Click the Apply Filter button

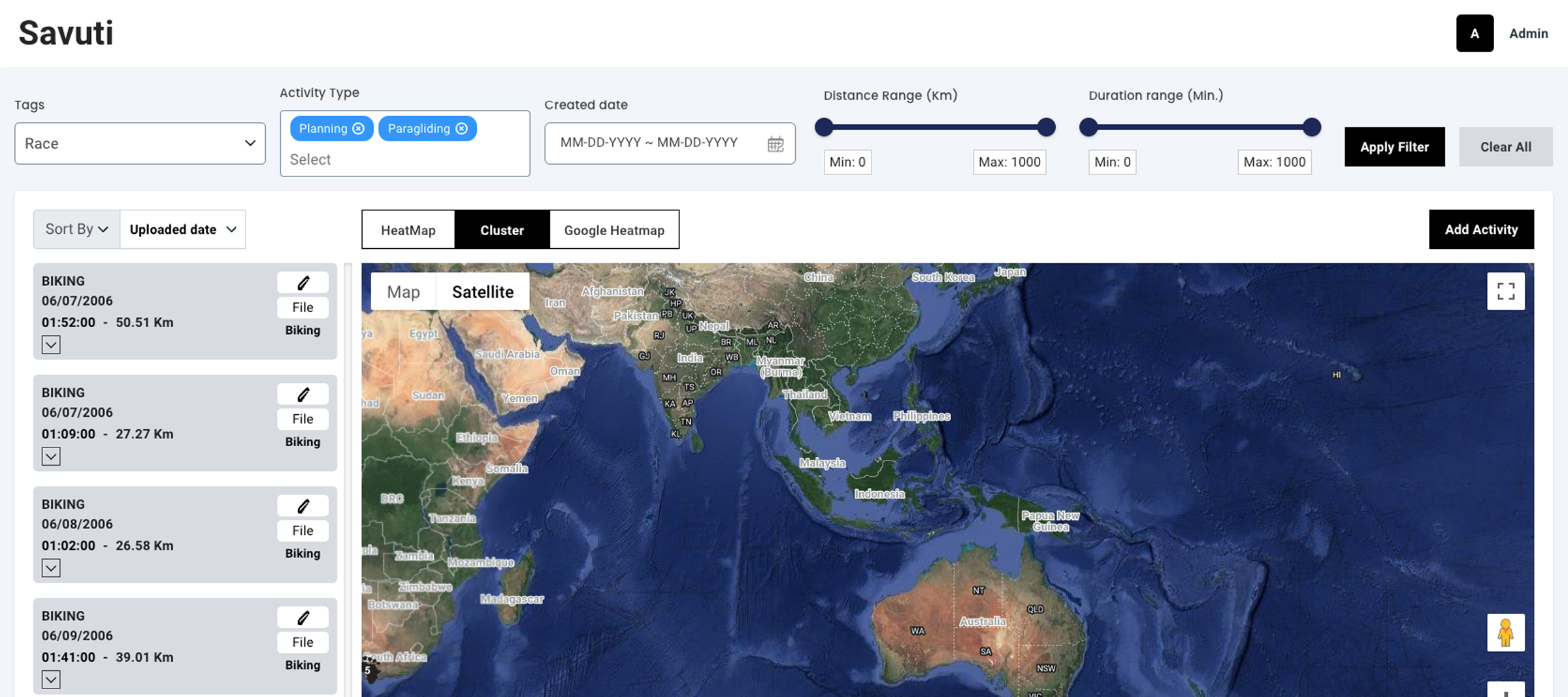(1394, 147)
